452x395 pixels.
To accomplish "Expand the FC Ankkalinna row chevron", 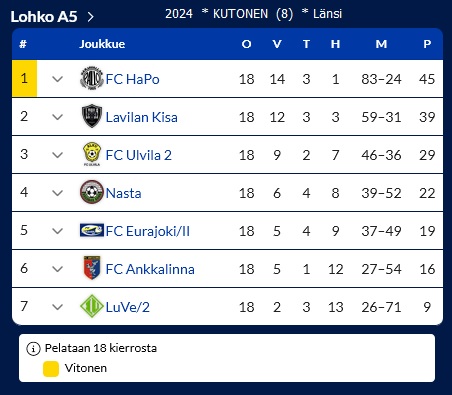I will tap(57, 269).
